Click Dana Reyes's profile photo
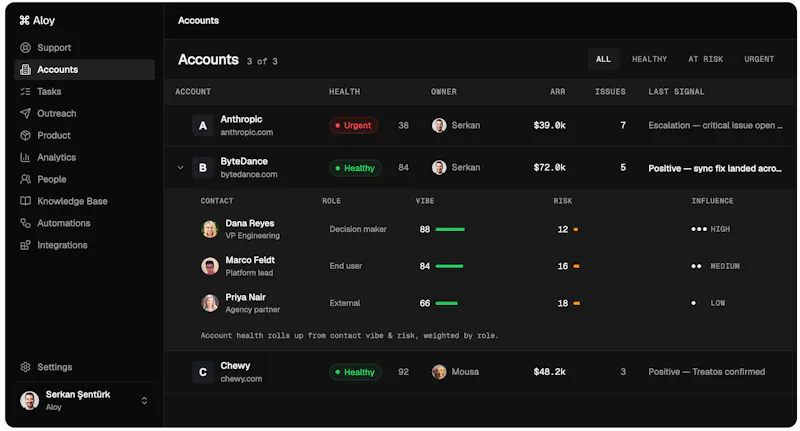The height and width of the screenshot is (431, 800). [x=210, y=230]
